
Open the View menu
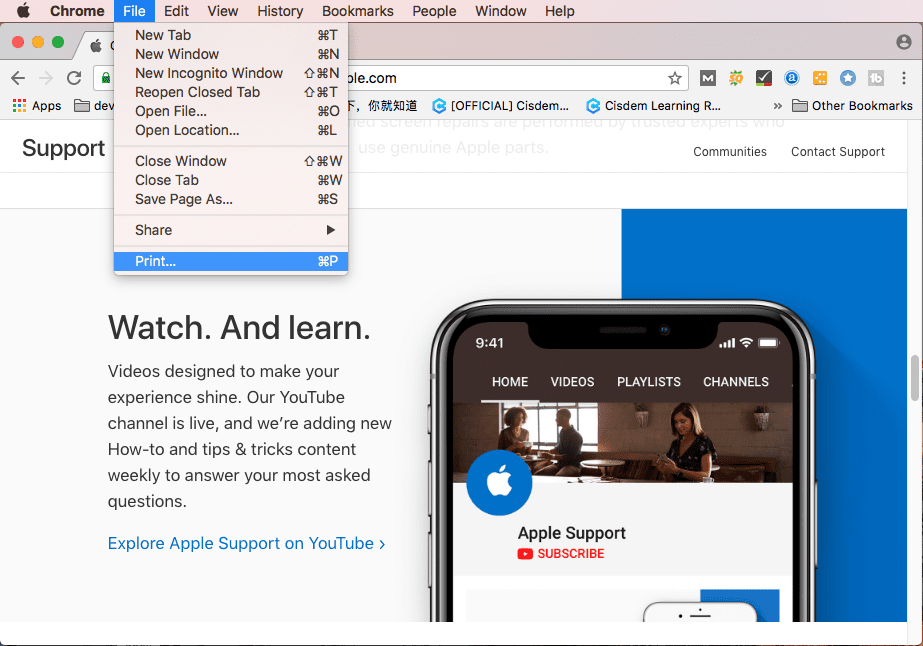[x=223, y=11]
